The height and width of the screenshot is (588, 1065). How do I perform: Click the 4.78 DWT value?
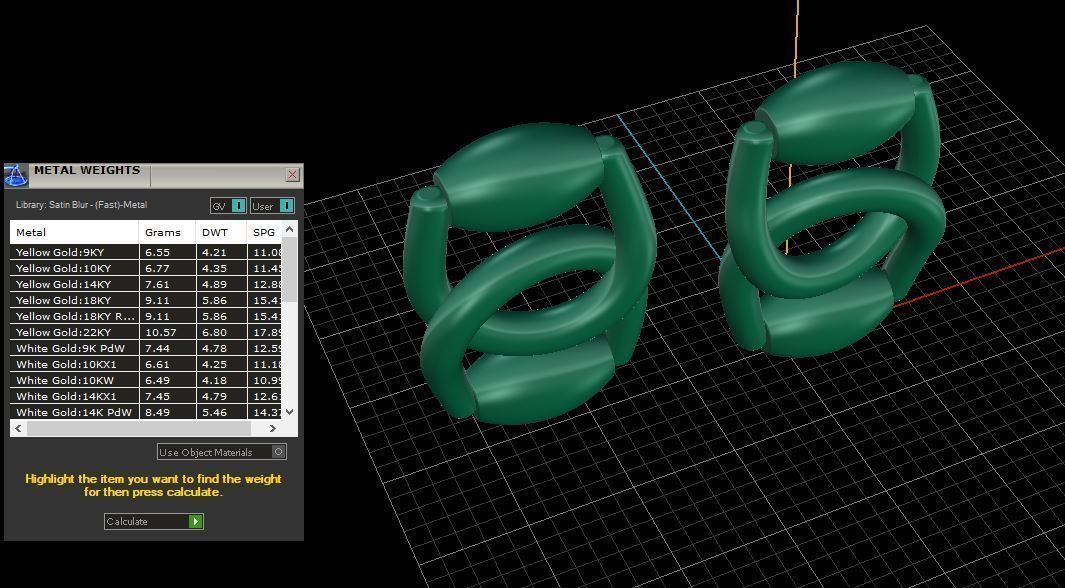[x=214, y=348]
